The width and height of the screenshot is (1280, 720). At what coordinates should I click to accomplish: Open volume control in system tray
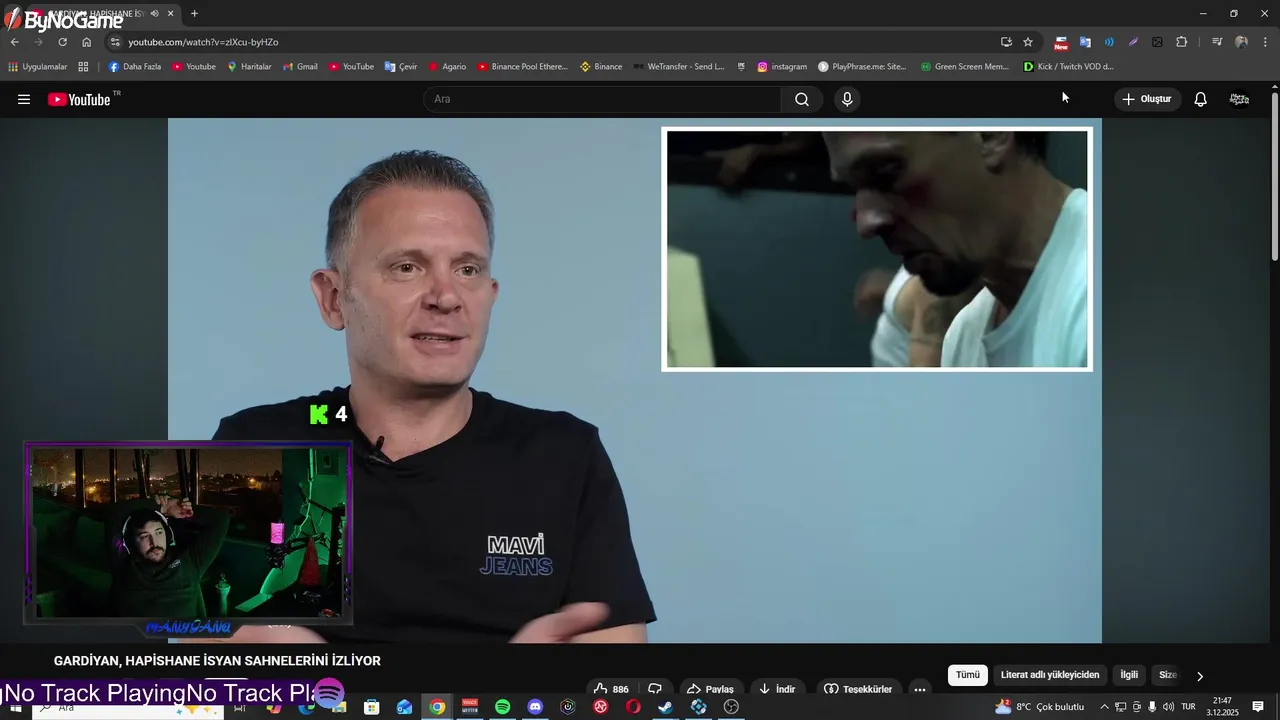[1168, 707]
